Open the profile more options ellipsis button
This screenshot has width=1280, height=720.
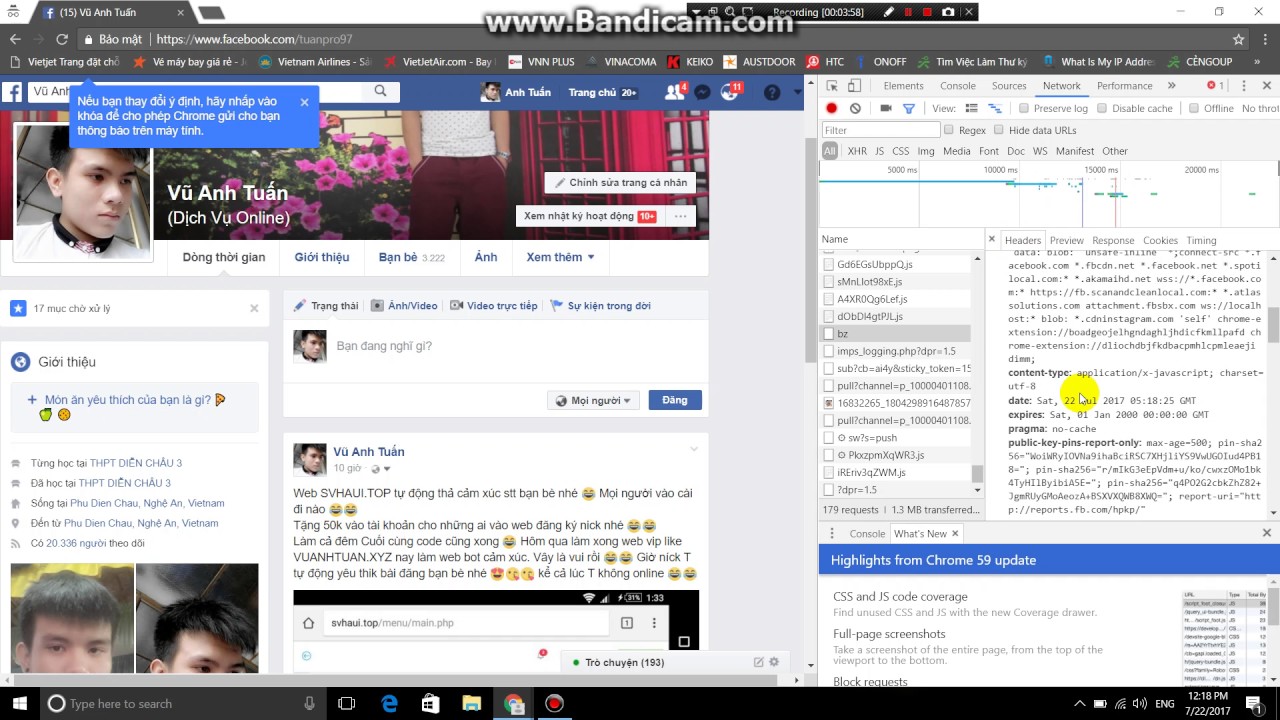680,216
